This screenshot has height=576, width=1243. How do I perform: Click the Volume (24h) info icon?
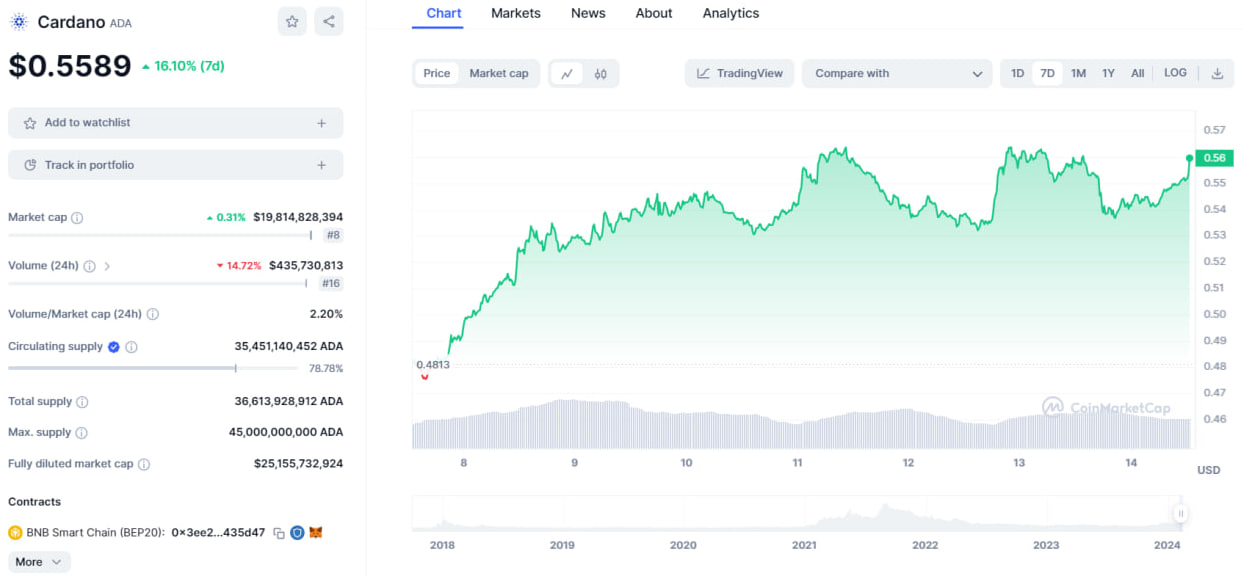90,266
